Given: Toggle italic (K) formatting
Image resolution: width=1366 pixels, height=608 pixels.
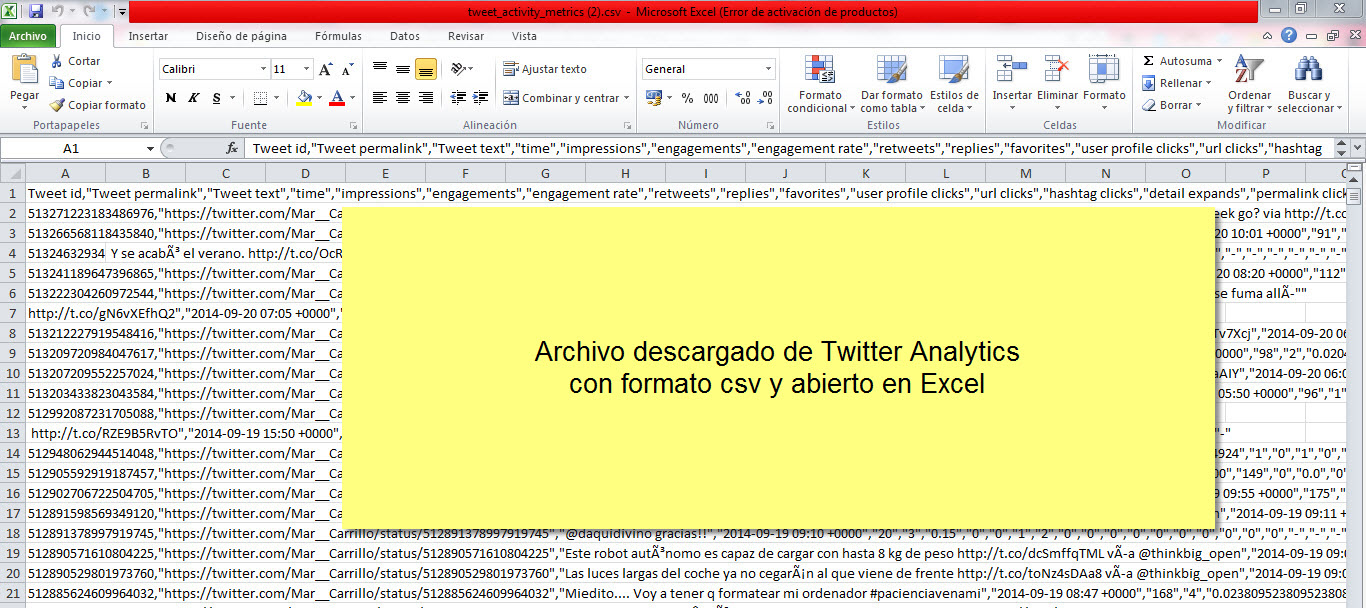Looking at the screenshot, I should tap(194, 98).
